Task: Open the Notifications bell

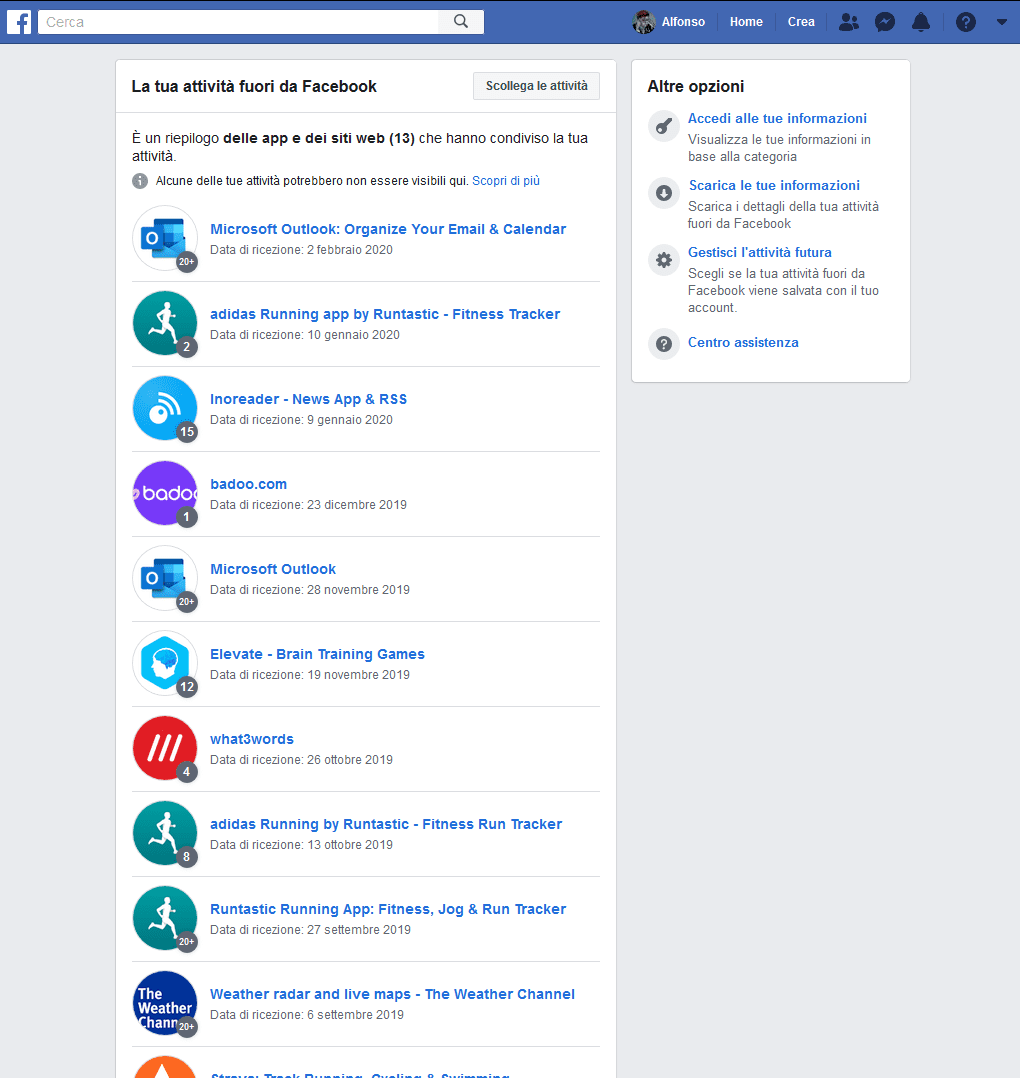Action: 920,22
